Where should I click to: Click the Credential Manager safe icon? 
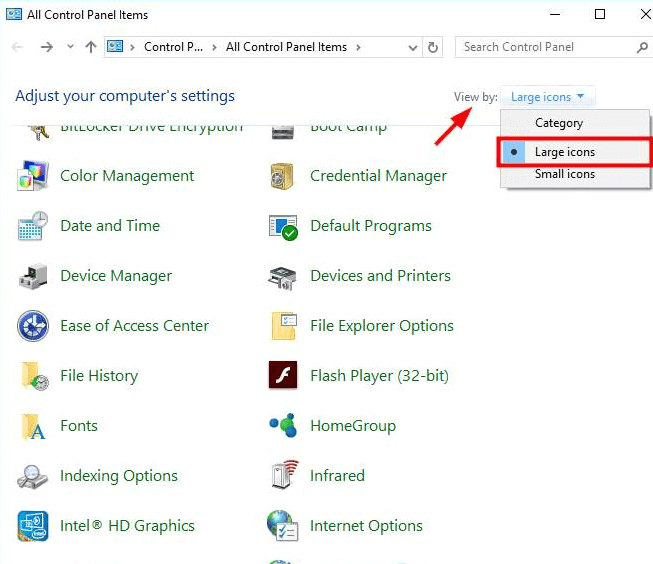[x=282, y=176]
